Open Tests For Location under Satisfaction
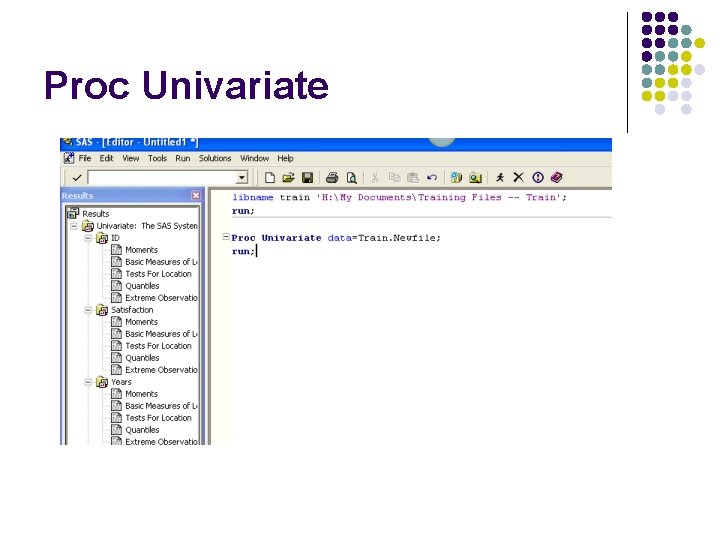 click(x=152, y=346)
